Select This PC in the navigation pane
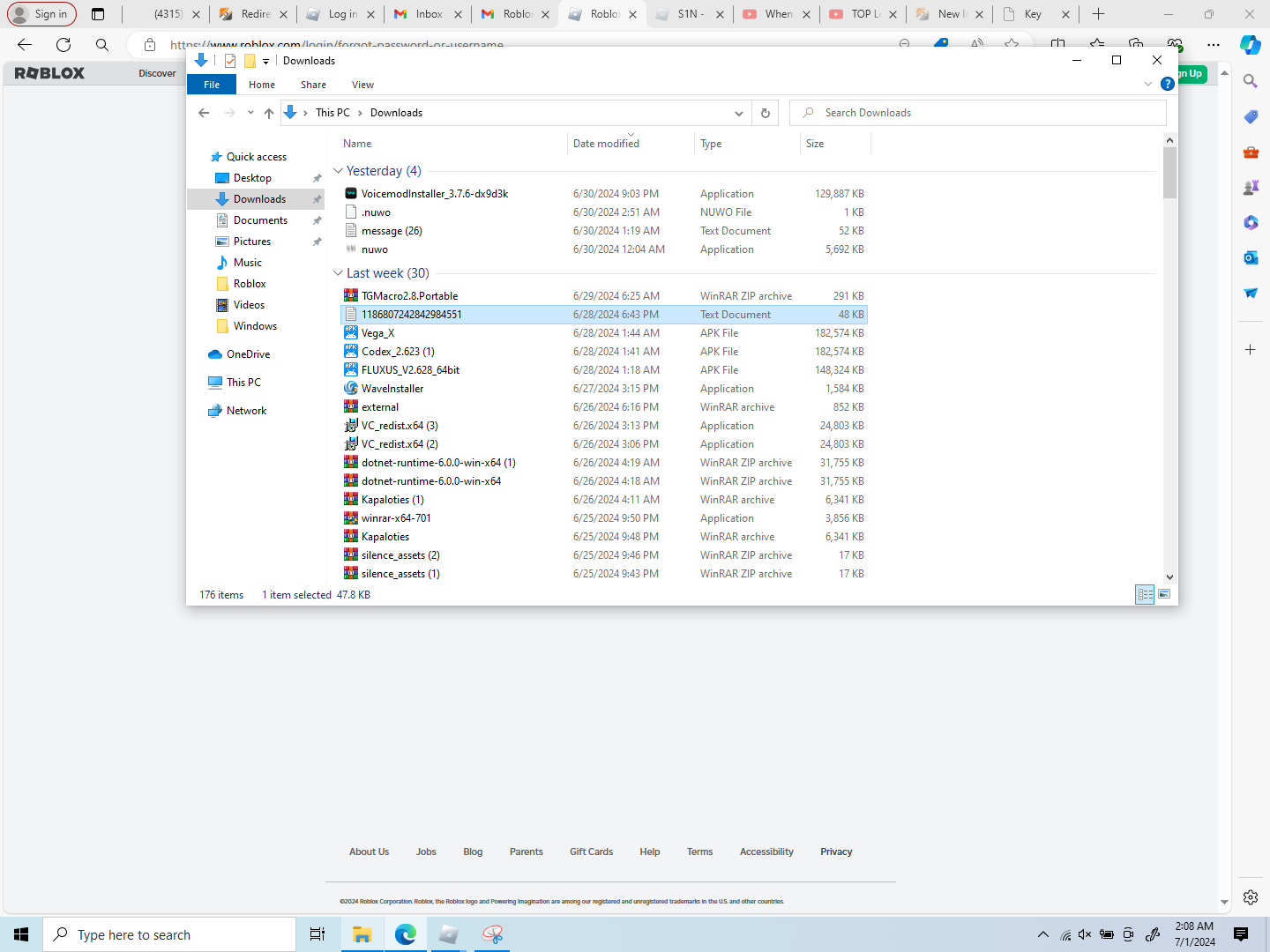Viewport: 1270px width, 952px height. pyautogui.click(x=243, y=383)
